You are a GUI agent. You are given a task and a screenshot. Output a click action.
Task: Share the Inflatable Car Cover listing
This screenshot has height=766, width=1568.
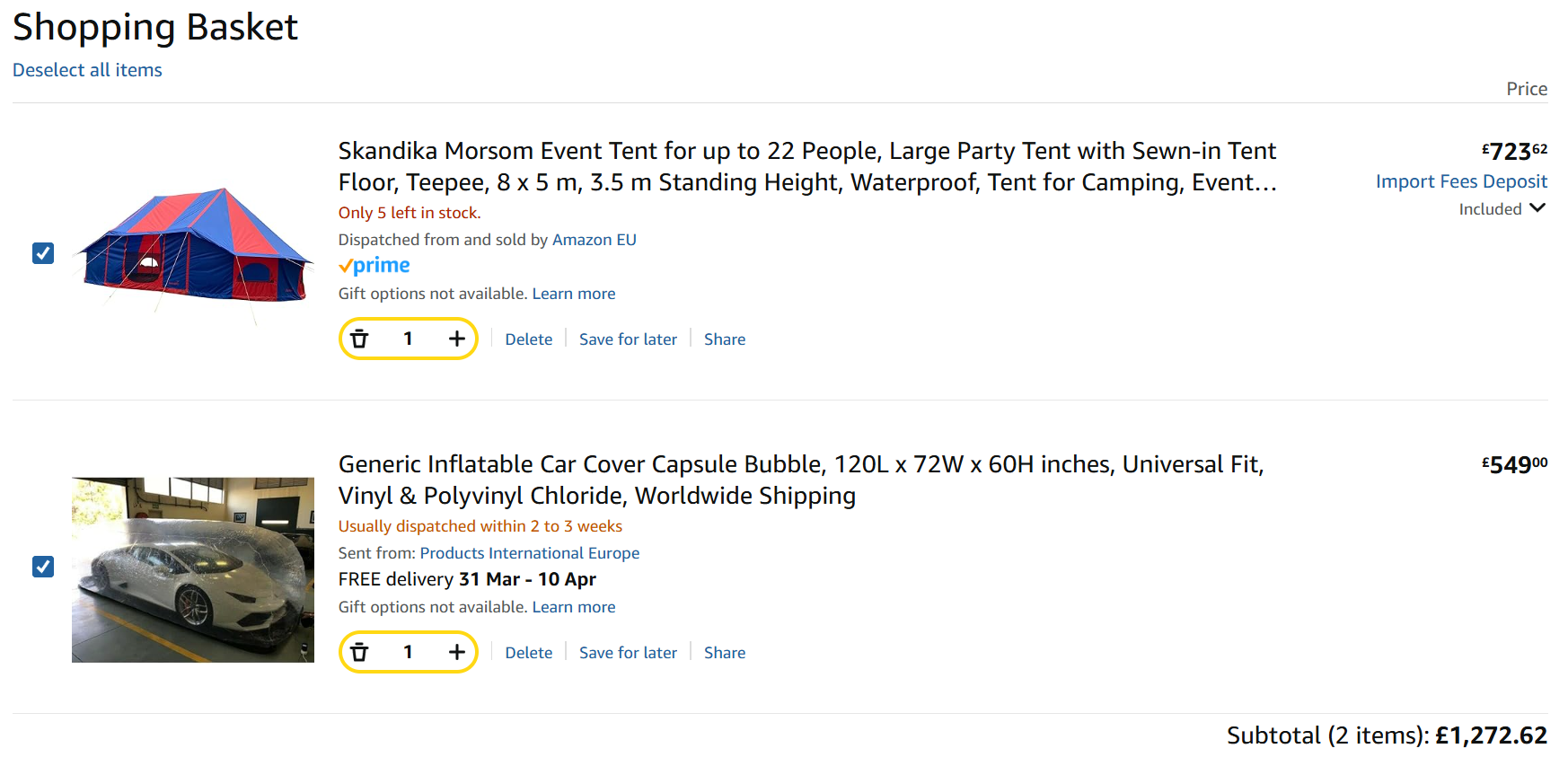[725, 653]
